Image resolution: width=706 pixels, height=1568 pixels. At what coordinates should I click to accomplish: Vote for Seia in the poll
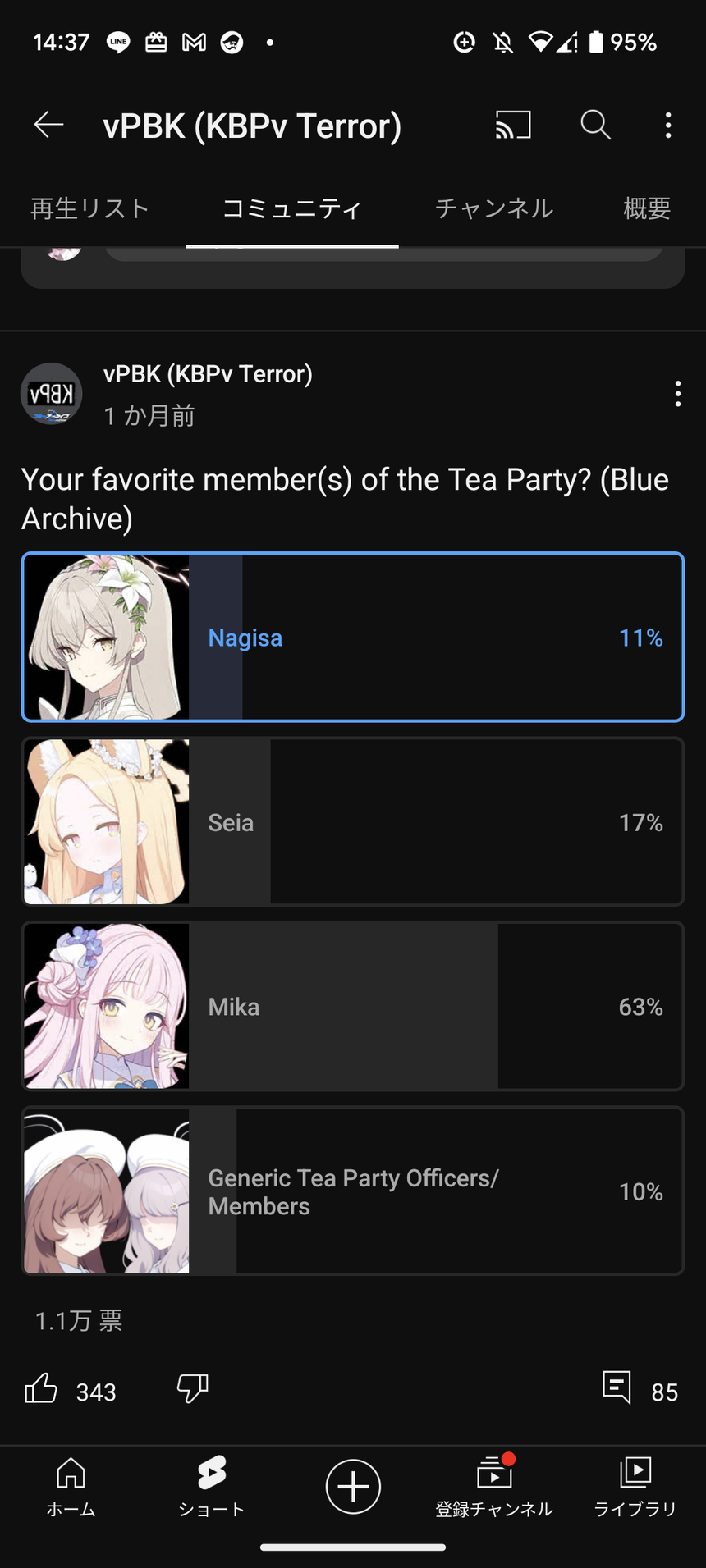353,822
